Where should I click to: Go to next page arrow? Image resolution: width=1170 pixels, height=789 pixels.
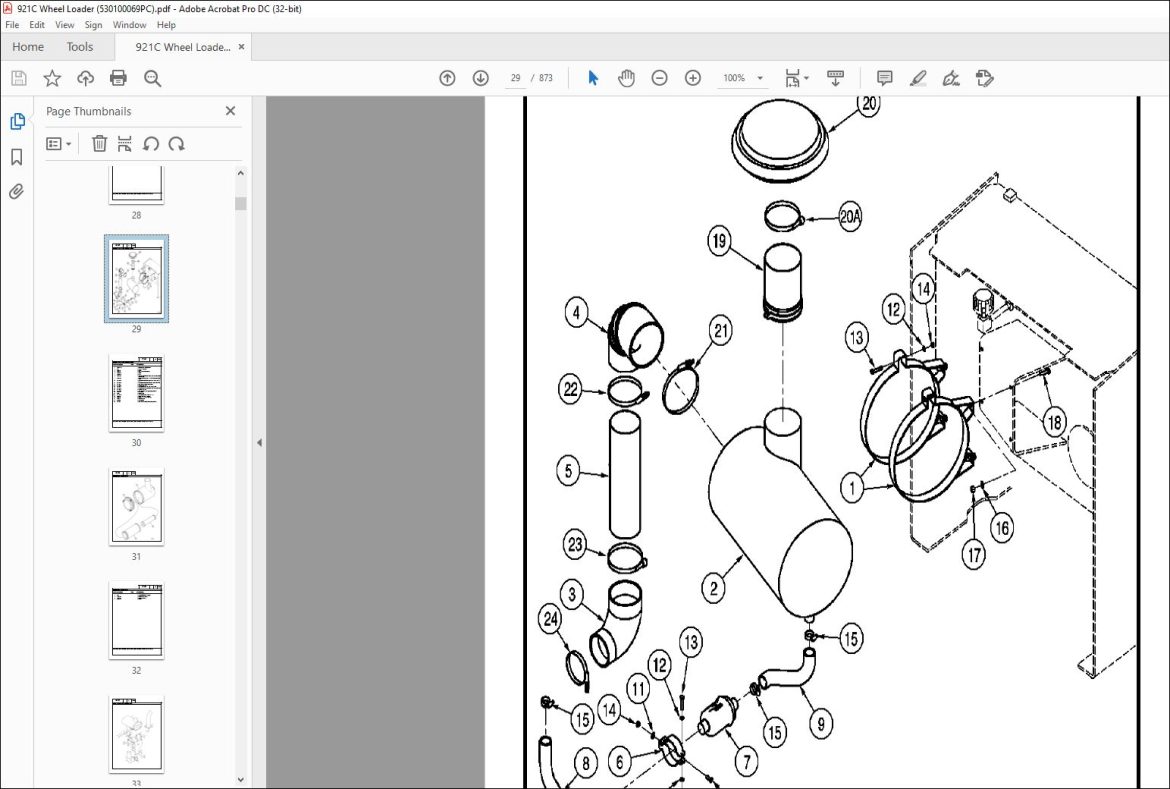[481, 78]
